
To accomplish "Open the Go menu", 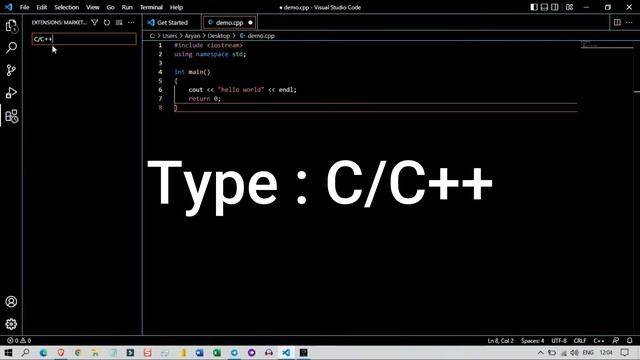I will [111, 7].
